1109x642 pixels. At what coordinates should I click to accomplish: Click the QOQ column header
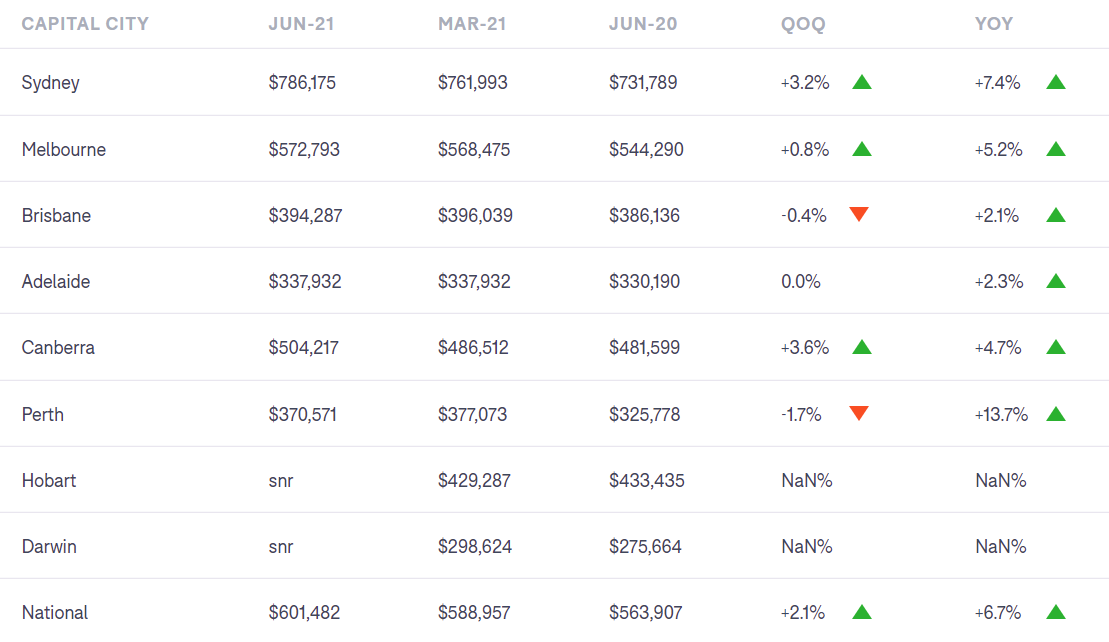(x=803, y=24)
